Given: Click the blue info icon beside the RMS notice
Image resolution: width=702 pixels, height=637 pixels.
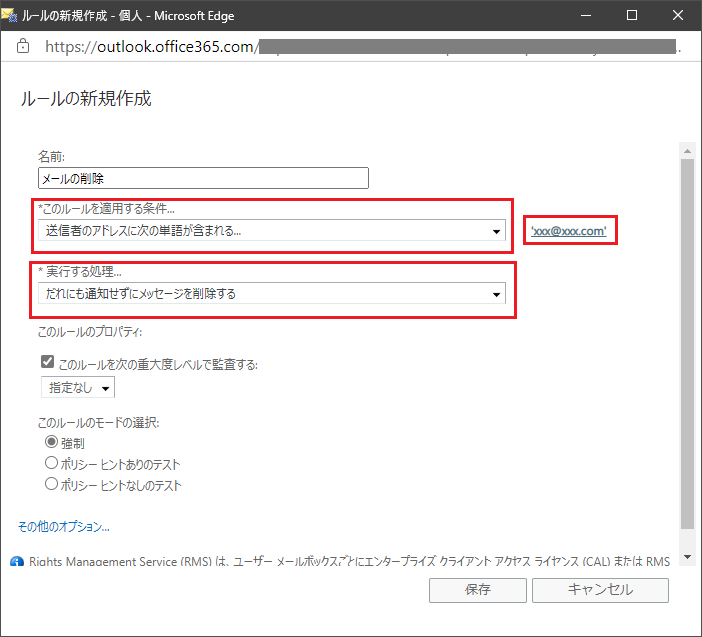Looking at the screenshot, I should [x=17, y=562].
